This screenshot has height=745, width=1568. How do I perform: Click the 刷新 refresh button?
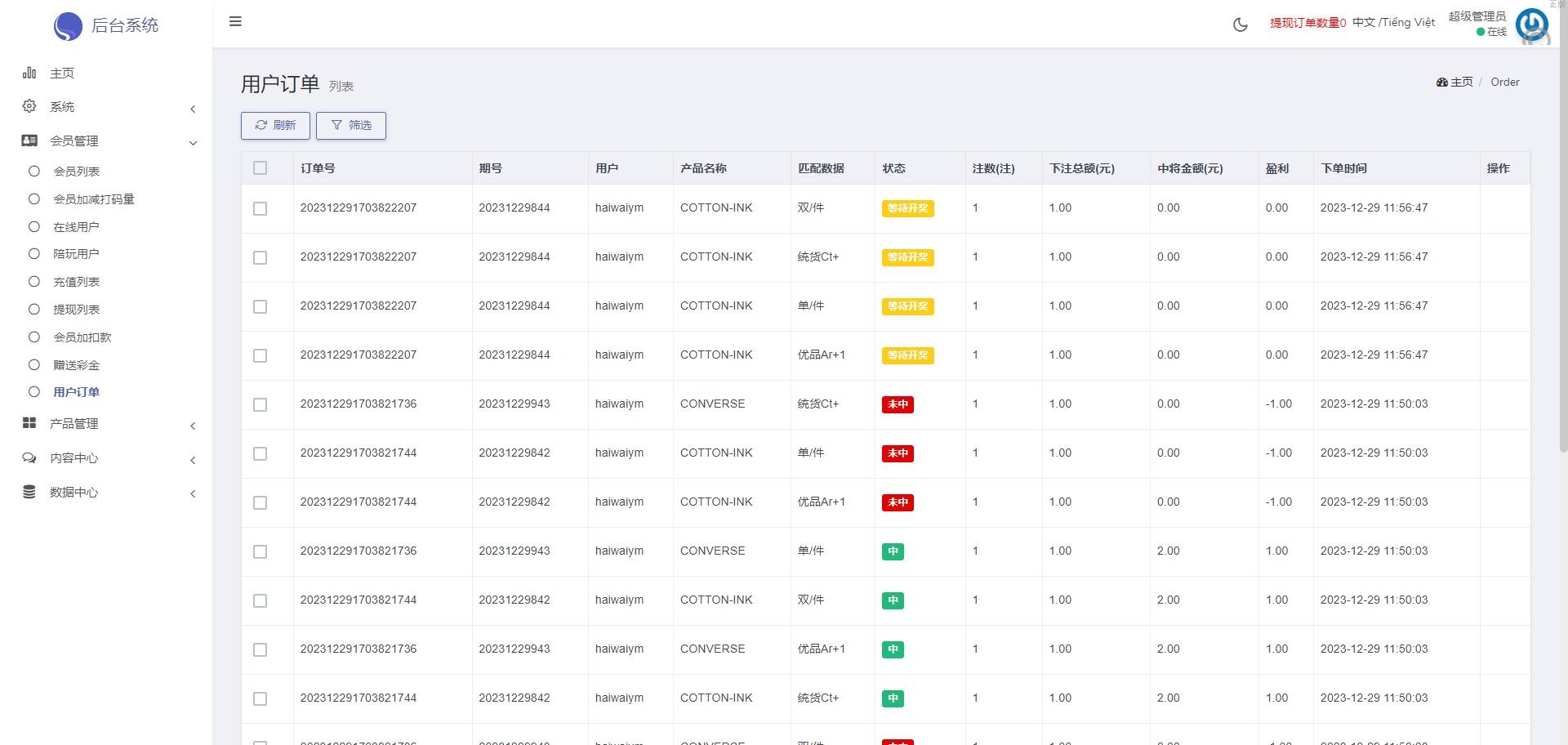275,126
